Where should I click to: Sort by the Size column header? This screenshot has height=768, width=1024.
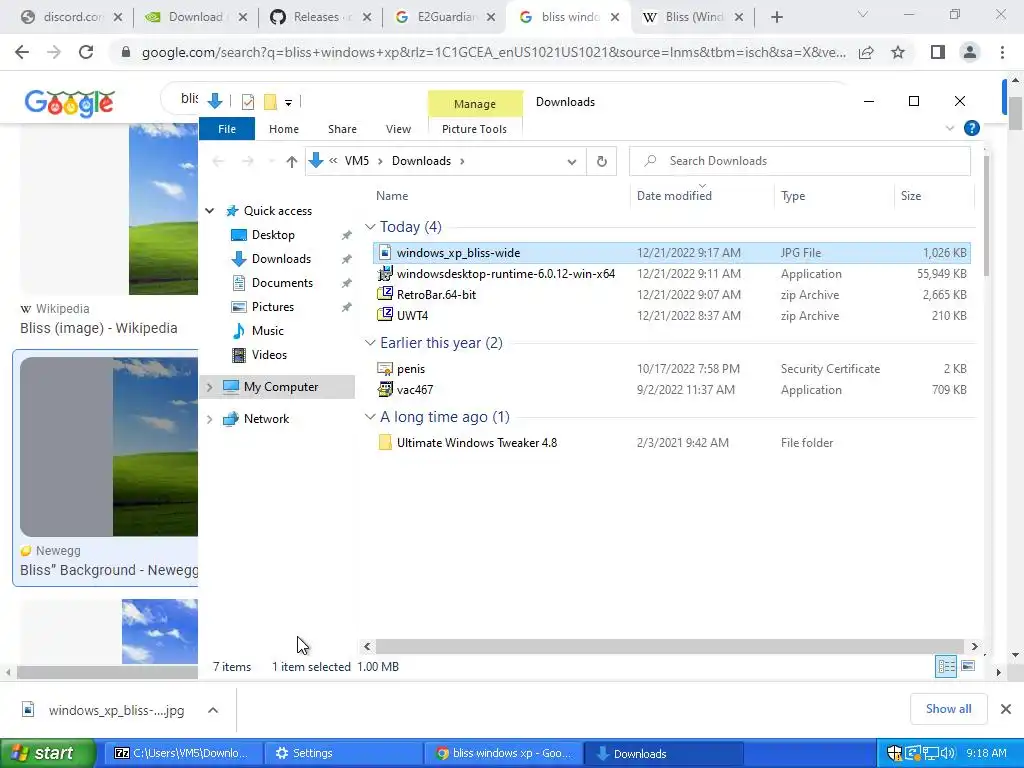(x=910, y=196)
